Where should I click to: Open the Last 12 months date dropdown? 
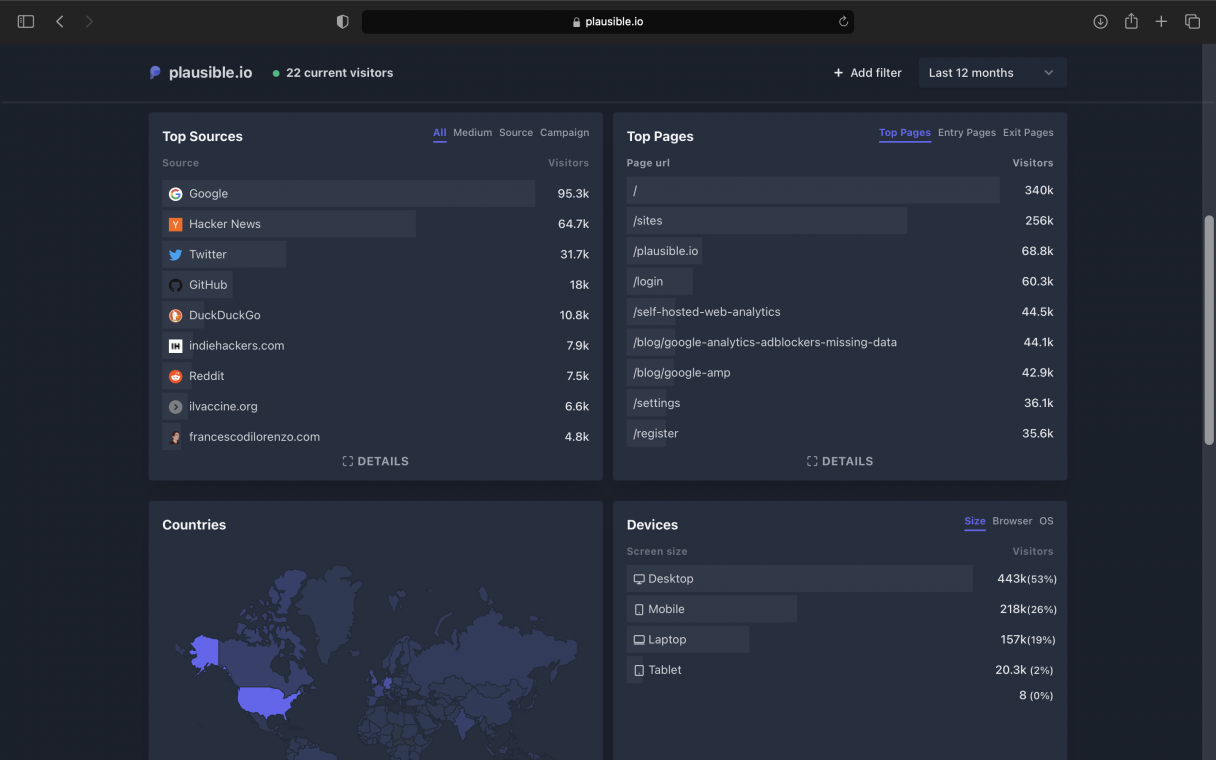(991, 73)
